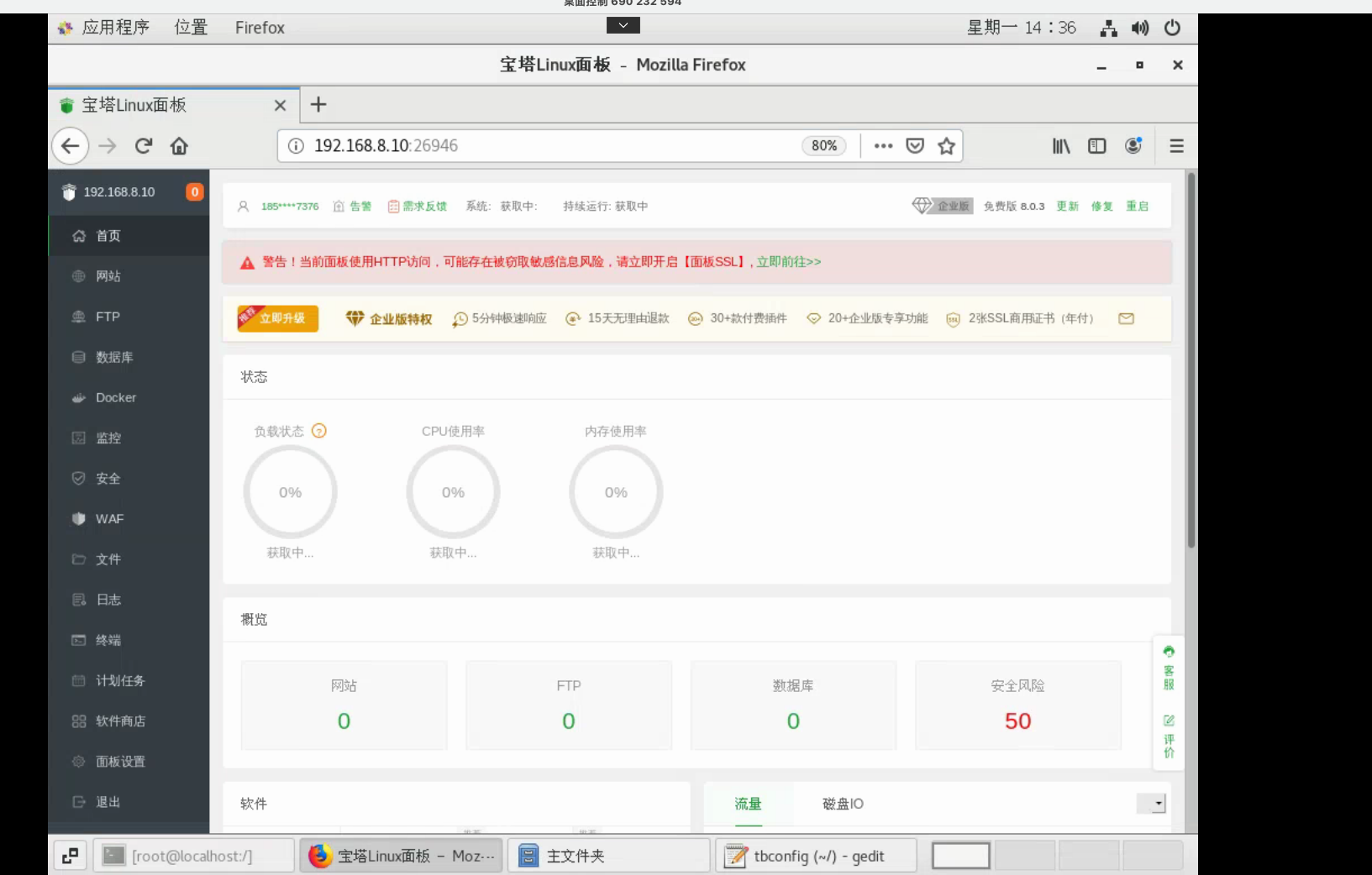Click the page vertical scrollbar

click(1191, 359)
